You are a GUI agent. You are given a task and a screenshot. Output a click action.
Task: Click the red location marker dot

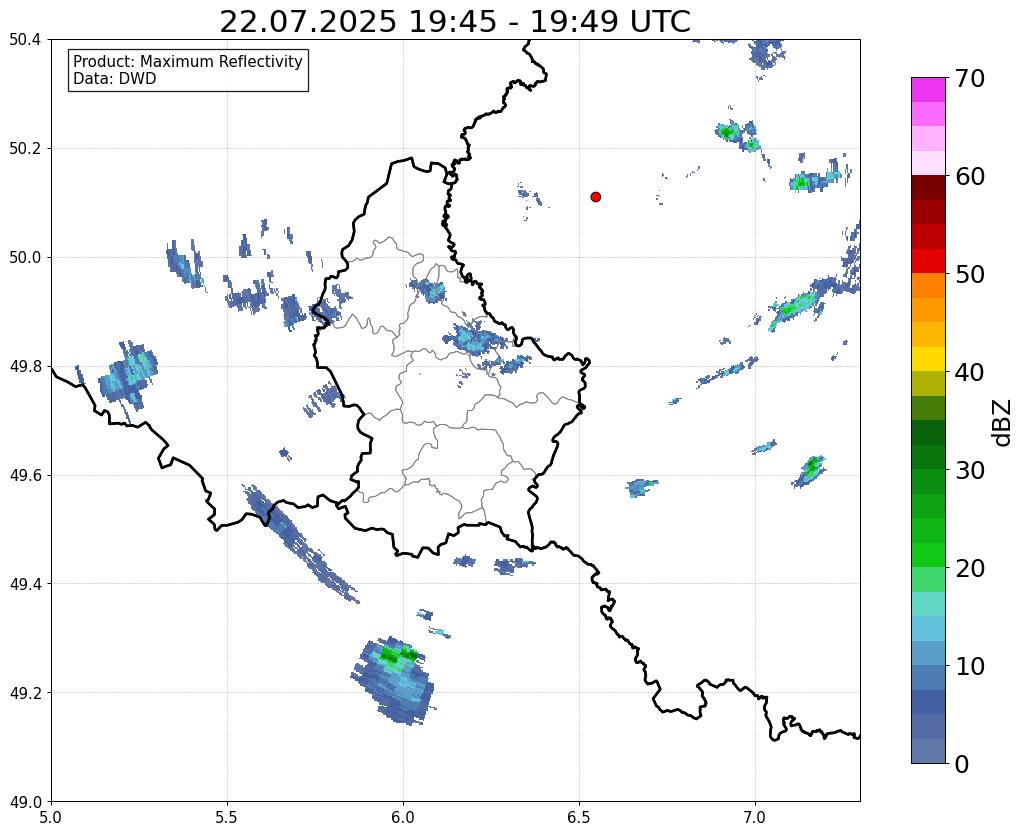pos(596,197)
